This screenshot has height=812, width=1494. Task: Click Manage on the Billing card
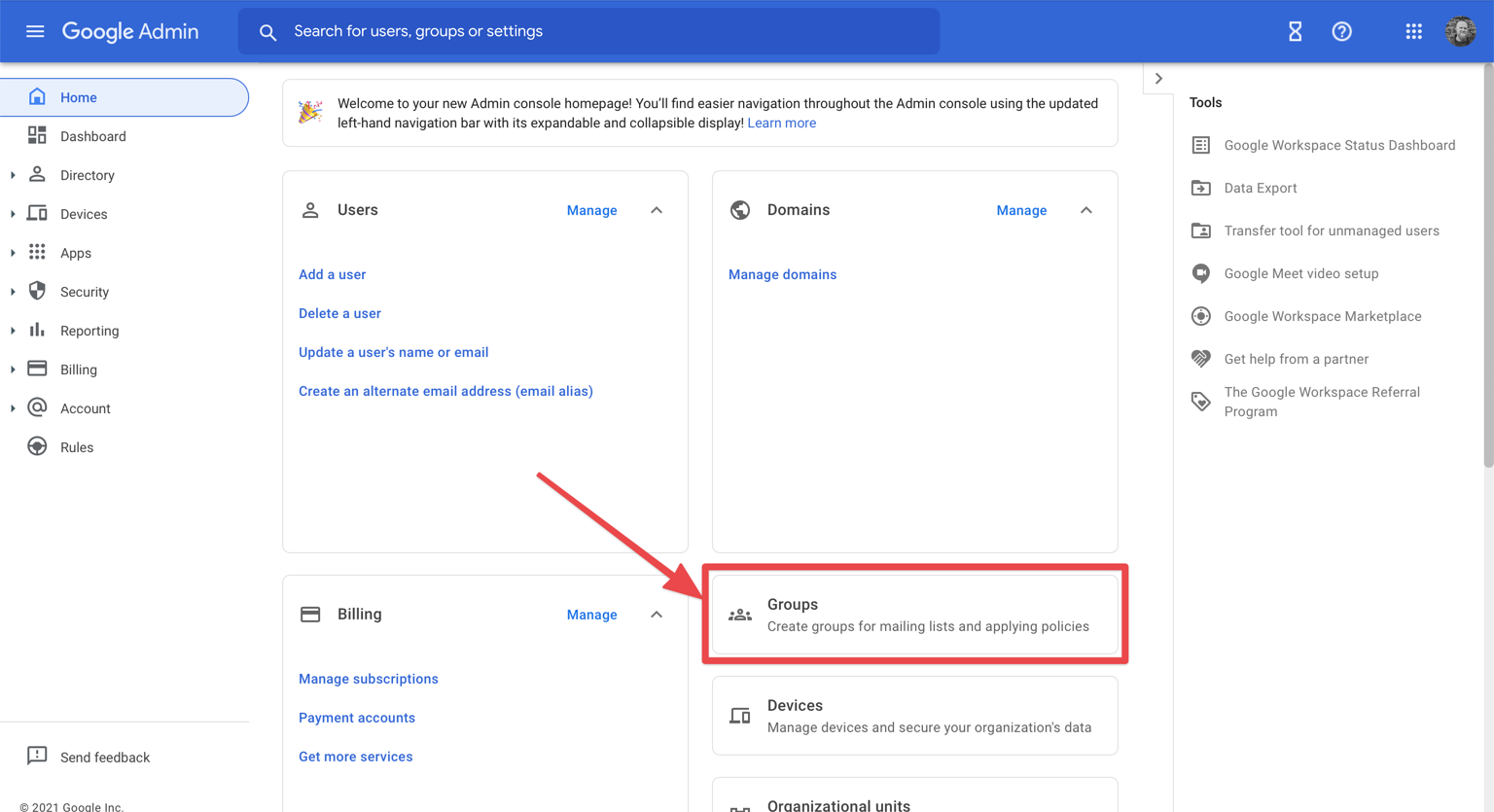(591, 615)
